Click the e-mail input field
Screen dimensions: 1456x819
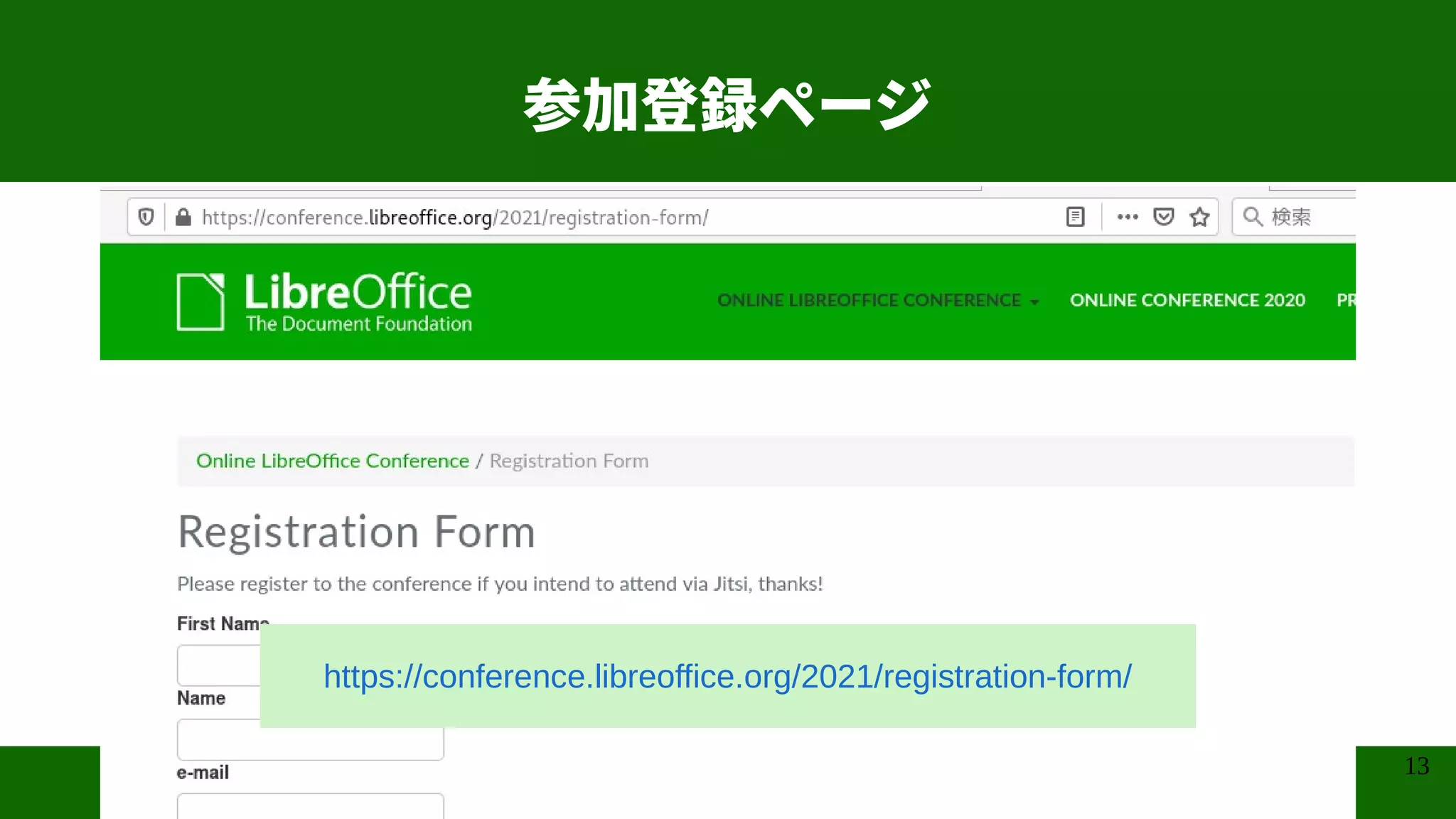(311, 806)
